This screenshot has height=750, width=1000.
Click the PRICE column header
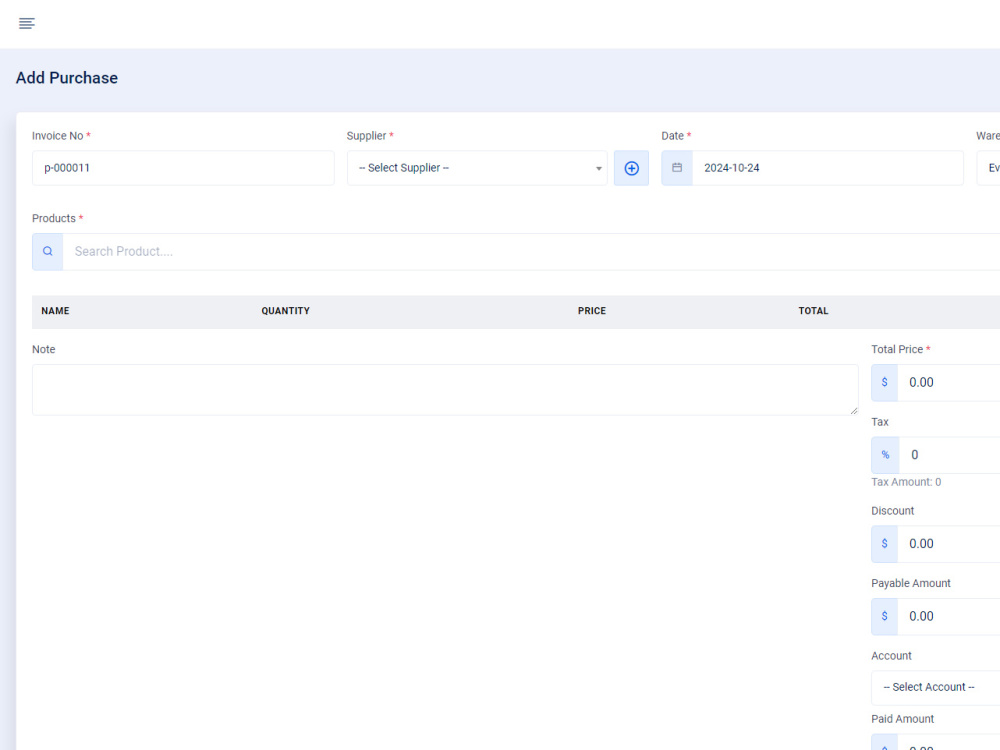tap(592, 311)
